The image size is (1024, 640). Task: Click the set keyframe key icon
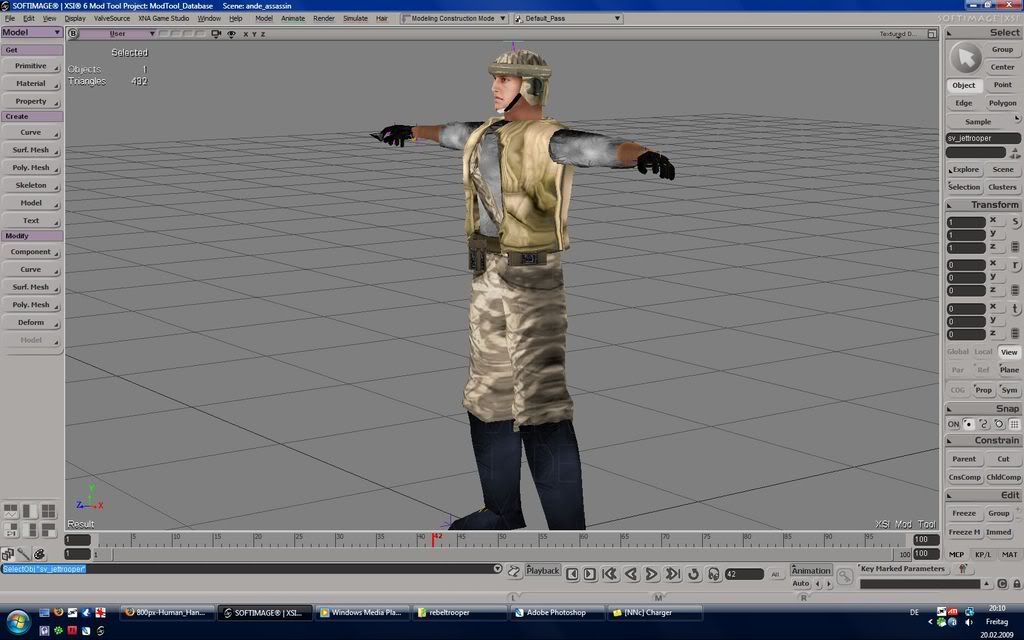[x=844, y=576]
